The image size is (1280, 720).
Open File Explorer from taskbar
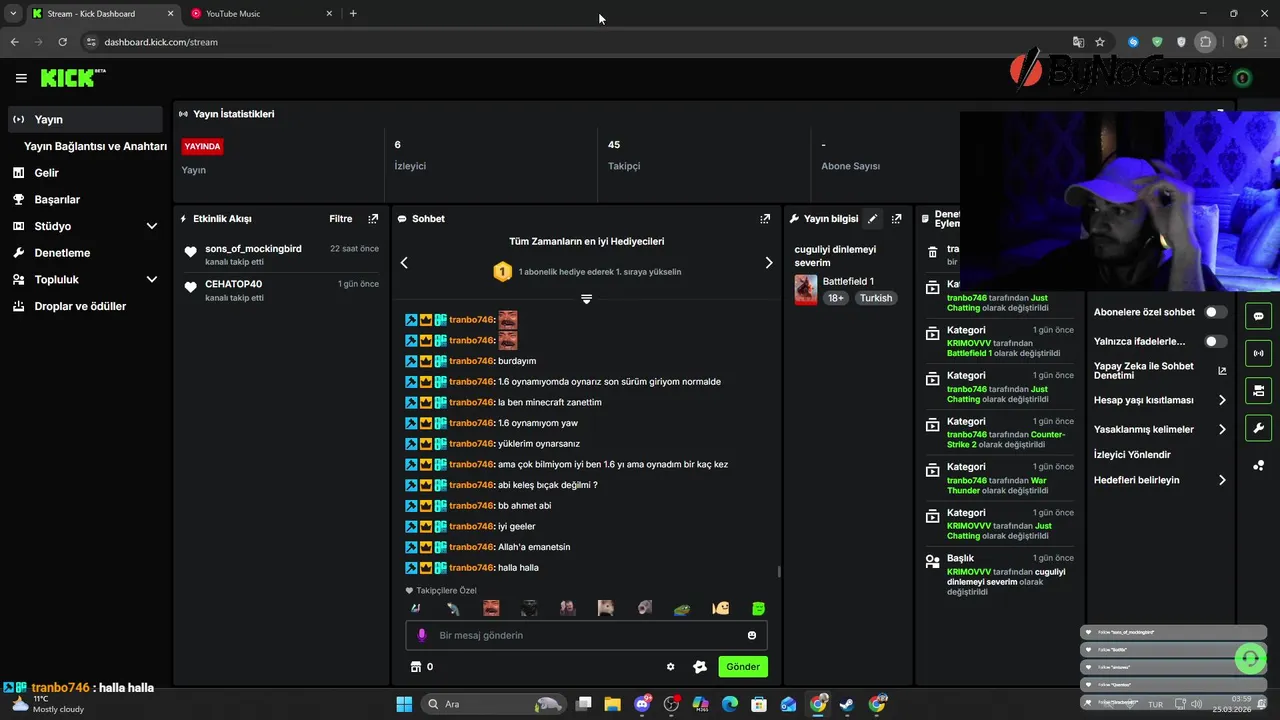pos(612,704)
